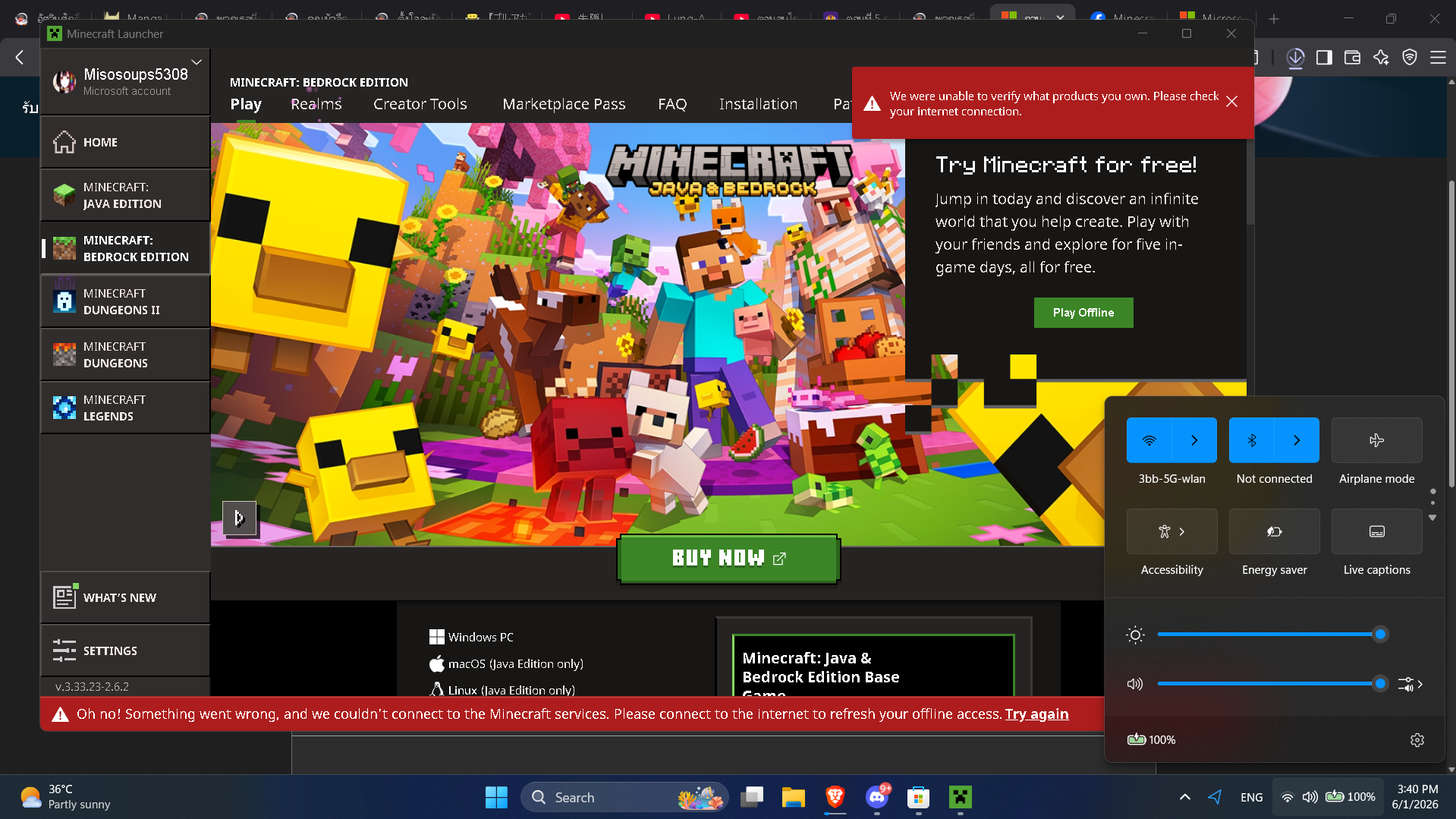1456x819 pixels.
Task: Click the battery 100% indicator in quick settings
Action: (1151, 740)
